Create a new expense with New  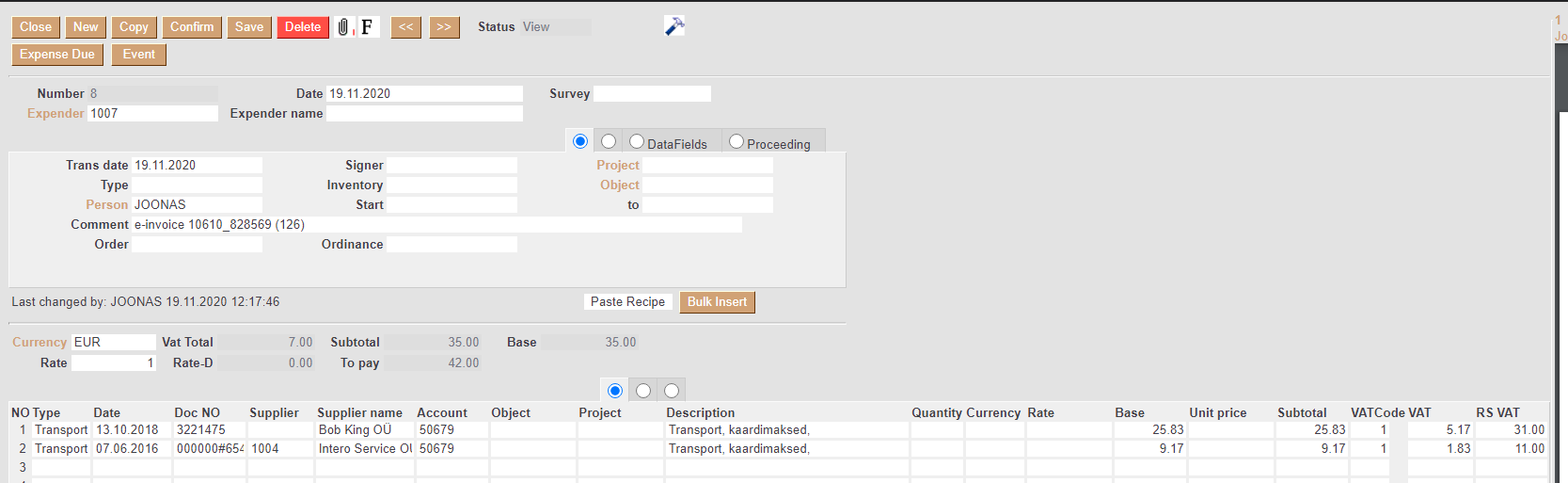(86, 27)
